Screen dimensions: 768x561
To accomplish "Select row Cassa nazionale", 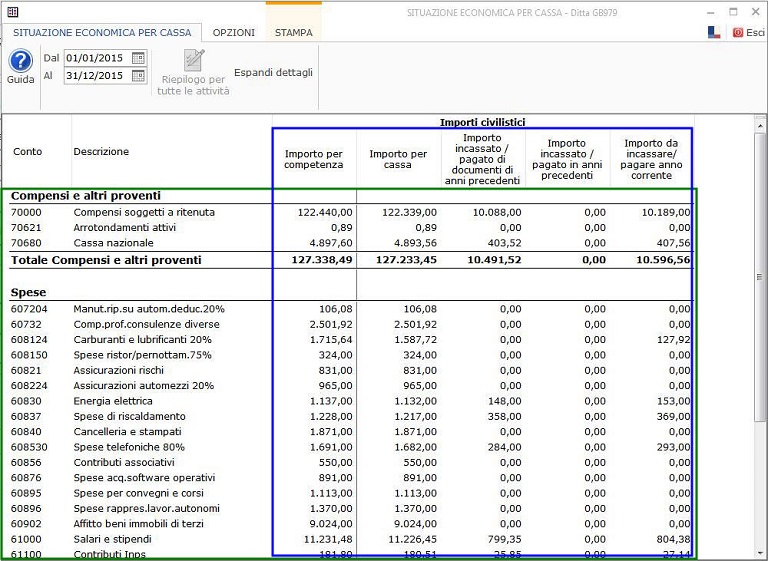I will pos(350,243).
